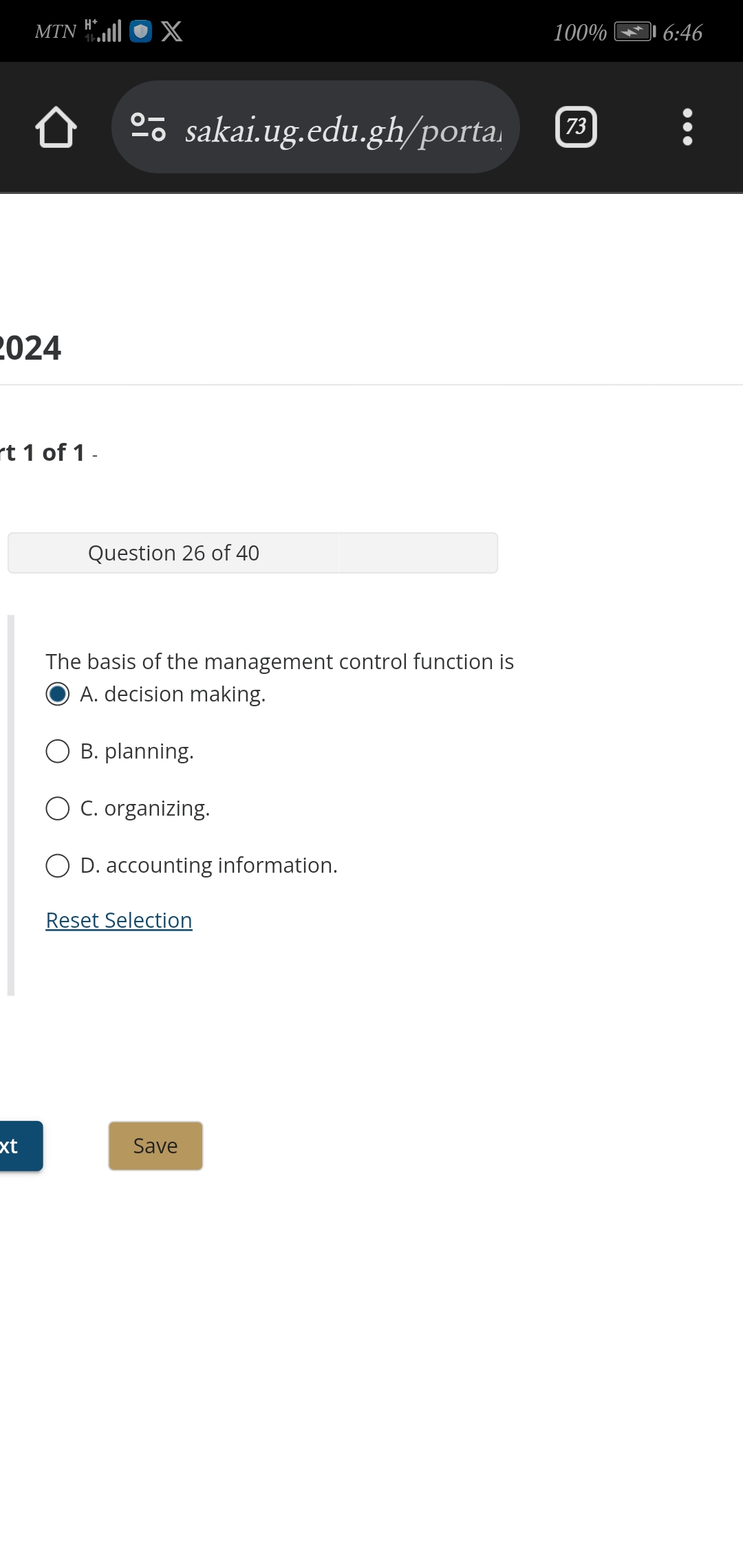Screen dimensions: 743x1568
Task: Deselect option A by choosing Reset Selection
Action: (x=118, y=919)
